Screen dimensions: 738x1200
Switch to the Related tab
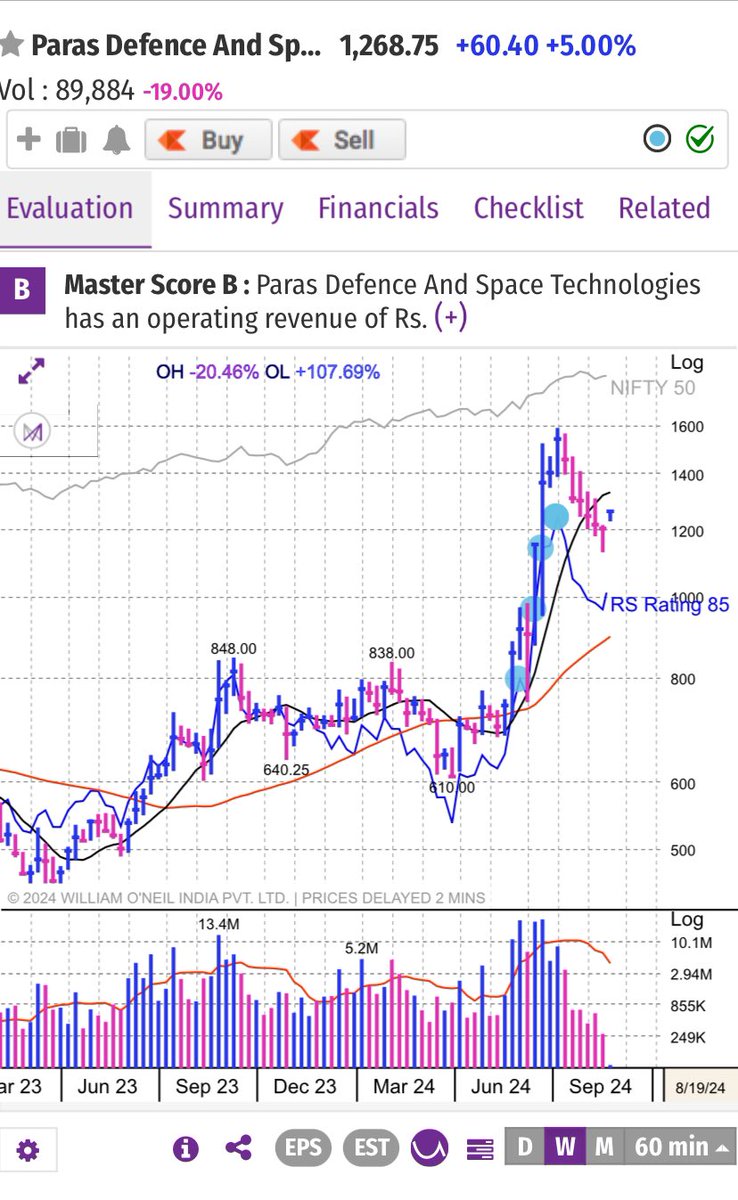pos(664,208)
